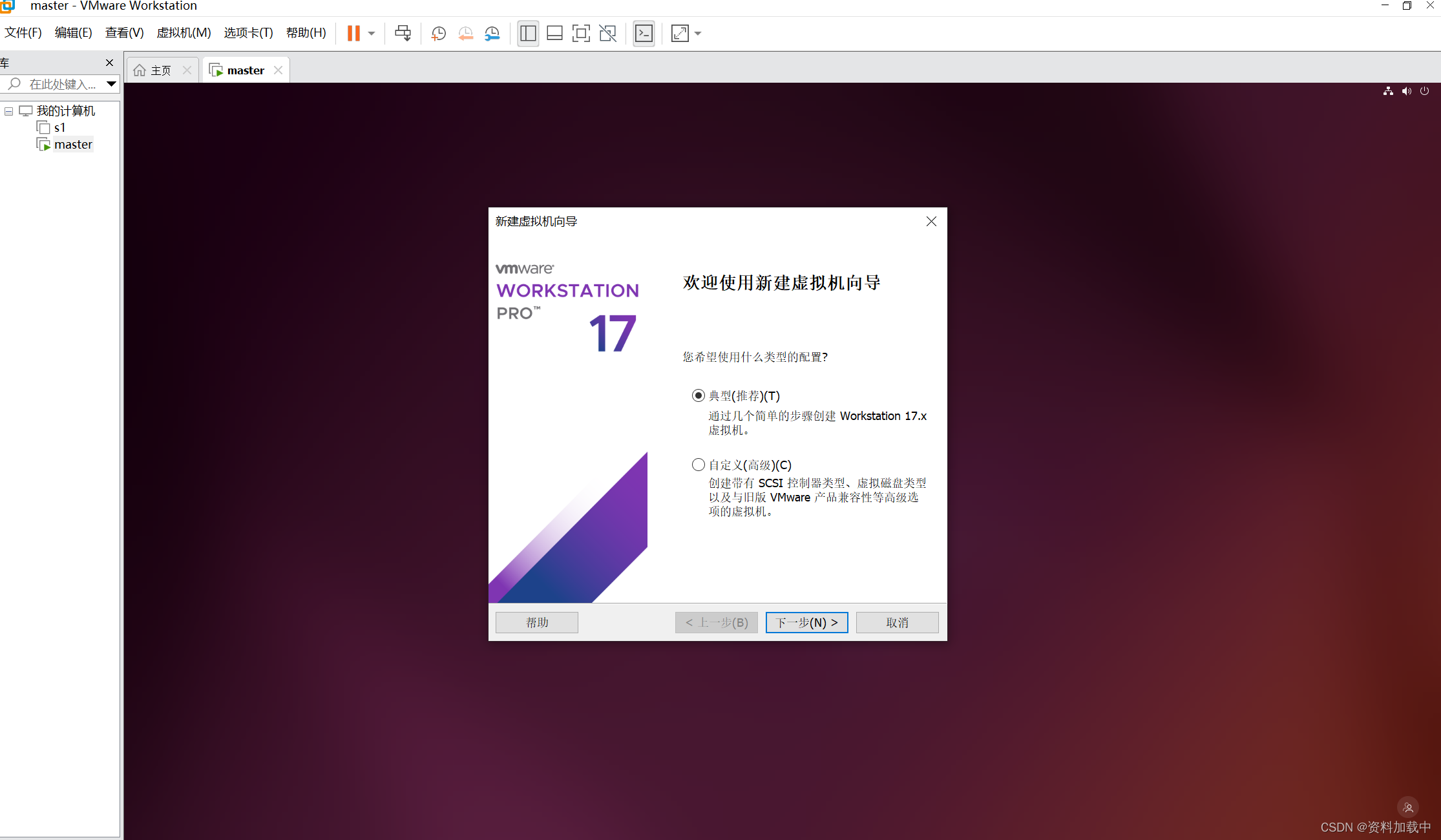Toggle the thumbnail bar view icon

(x=554, y=34)
